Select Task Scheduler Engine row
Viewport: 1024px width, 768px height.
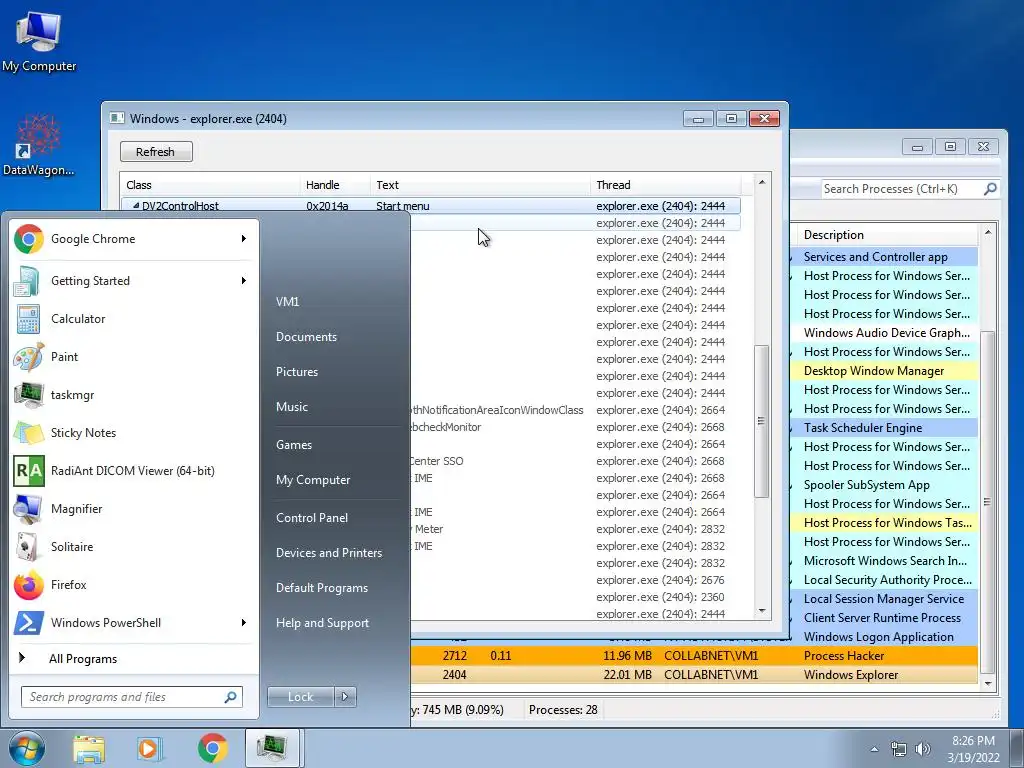884,428
